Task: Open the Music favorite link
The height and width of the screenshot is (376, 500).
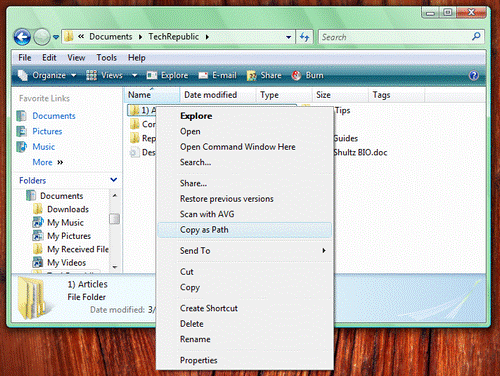Action: 43,147
